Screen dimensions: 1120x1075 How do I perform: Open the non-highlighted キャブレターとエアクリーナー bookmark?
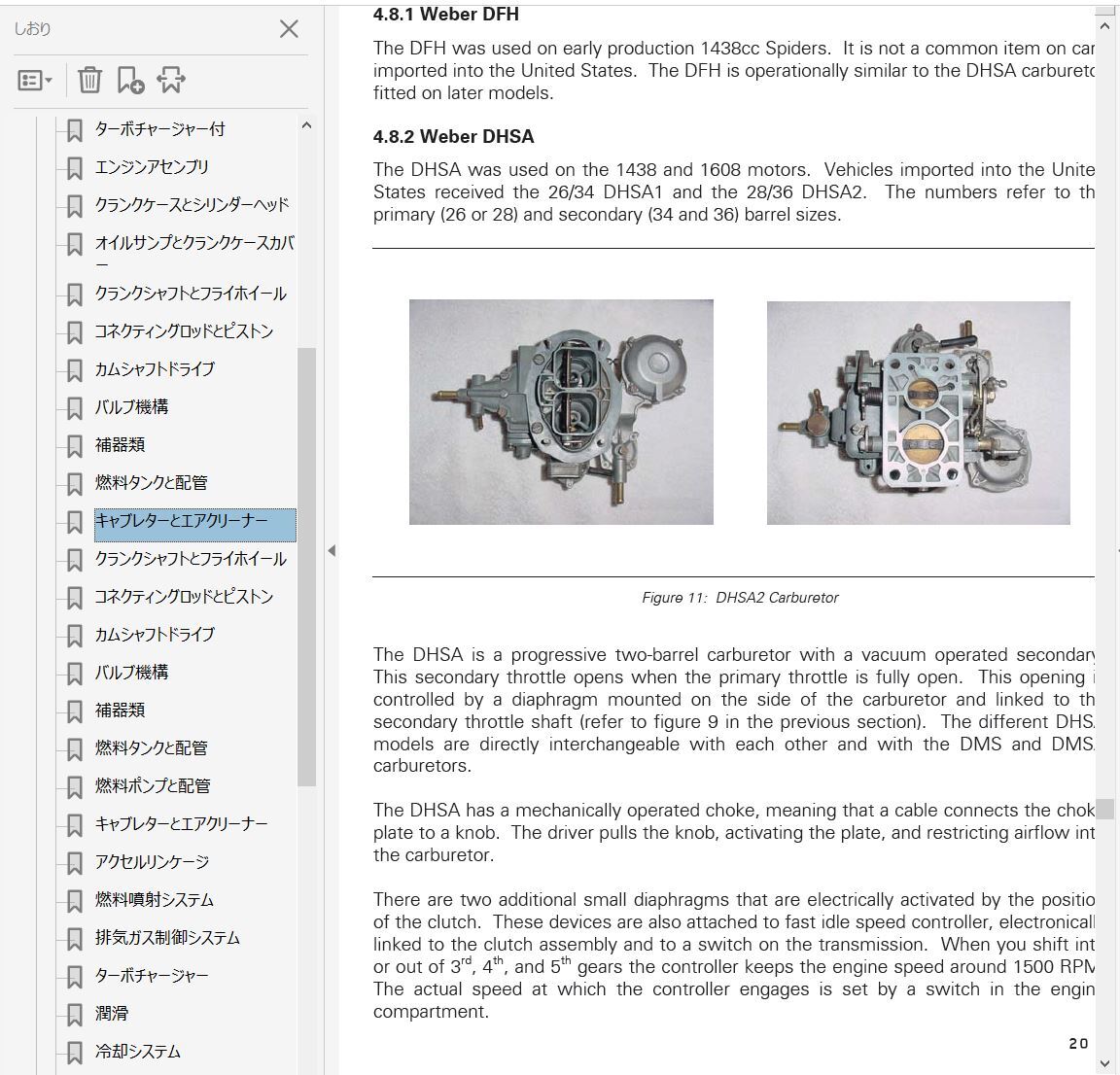(182, 823)
